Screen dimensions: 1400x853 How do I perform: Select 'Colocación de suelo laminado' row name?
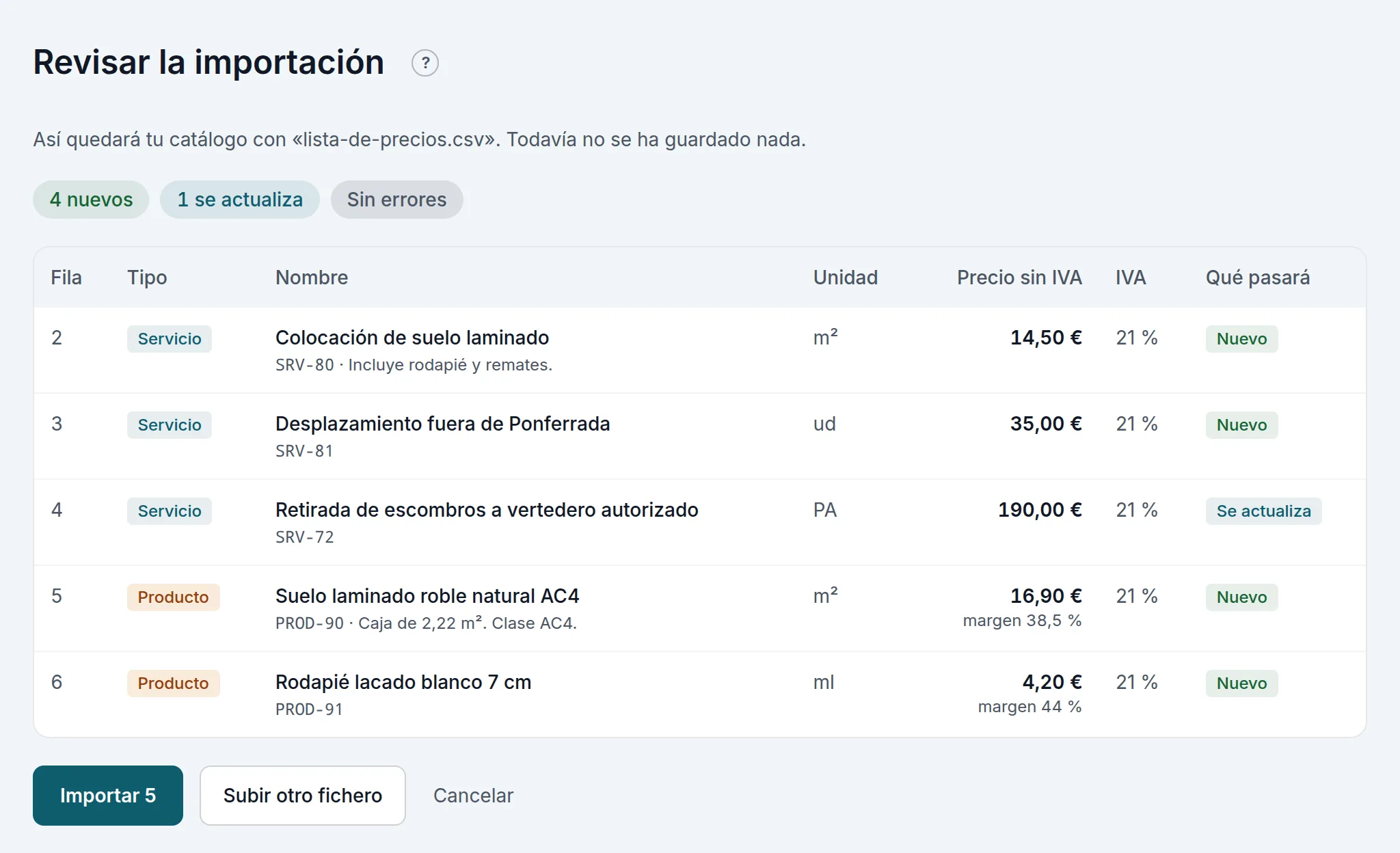click(412, 338)
